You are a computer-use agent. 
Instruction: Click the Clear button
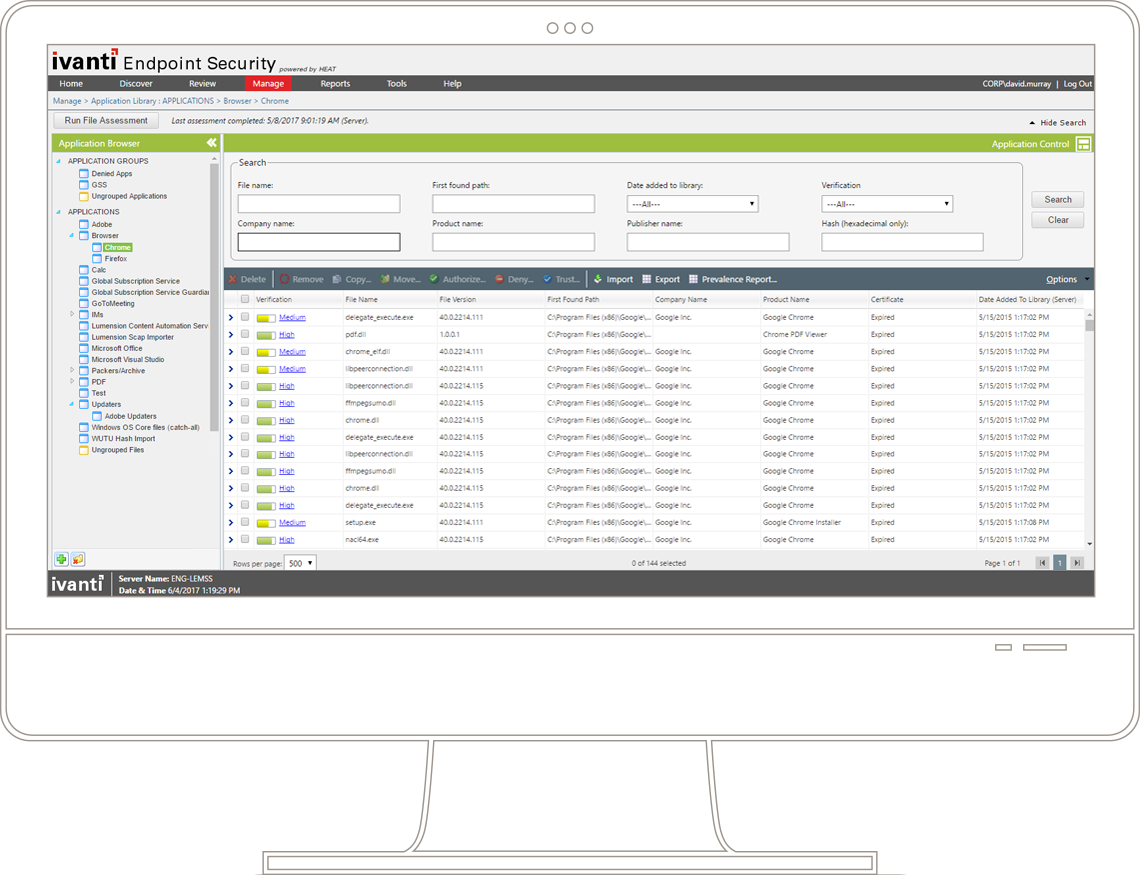[x=1058, y=220]
